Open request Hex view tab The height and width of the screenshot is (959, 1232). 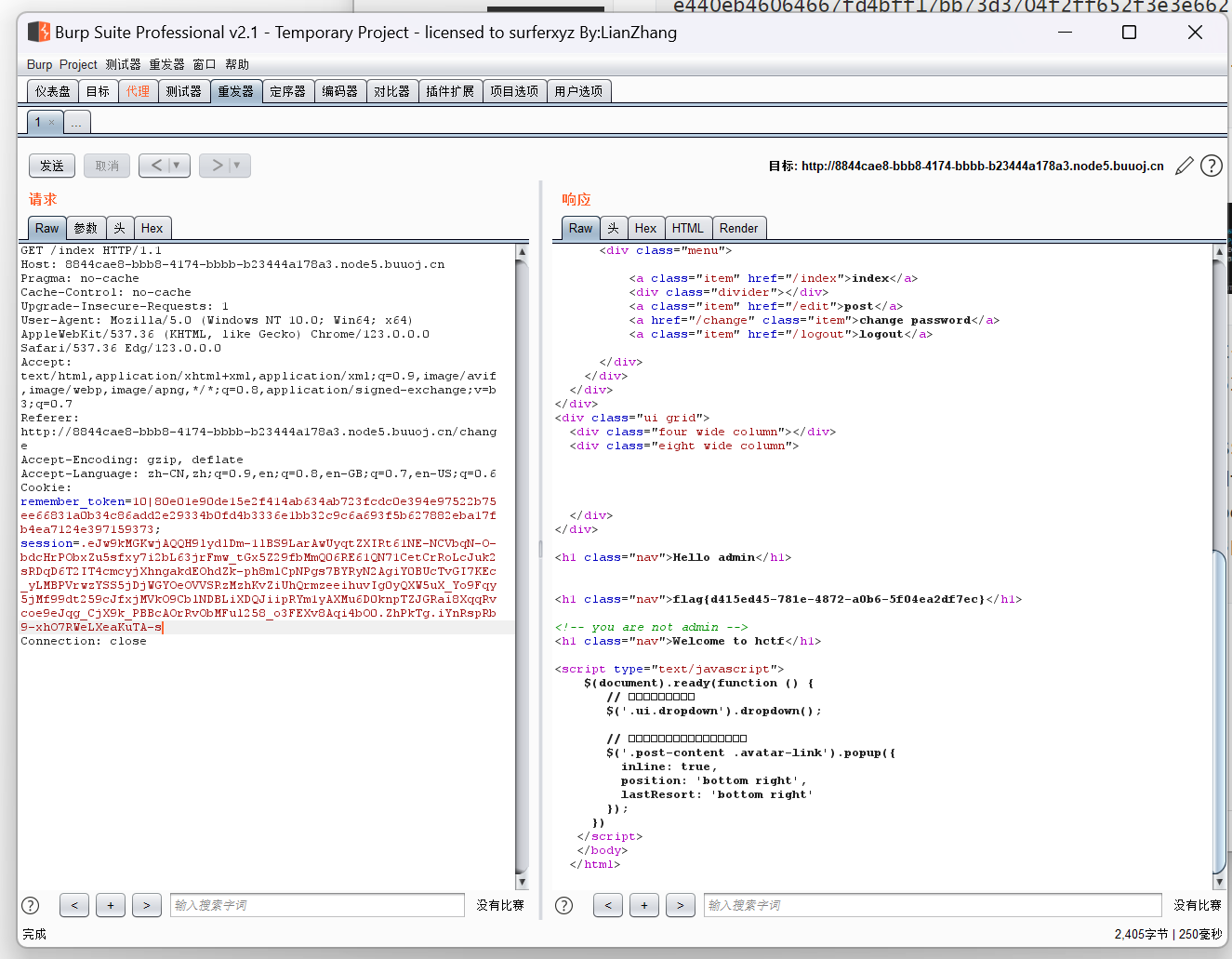click(x=152, y=228)
